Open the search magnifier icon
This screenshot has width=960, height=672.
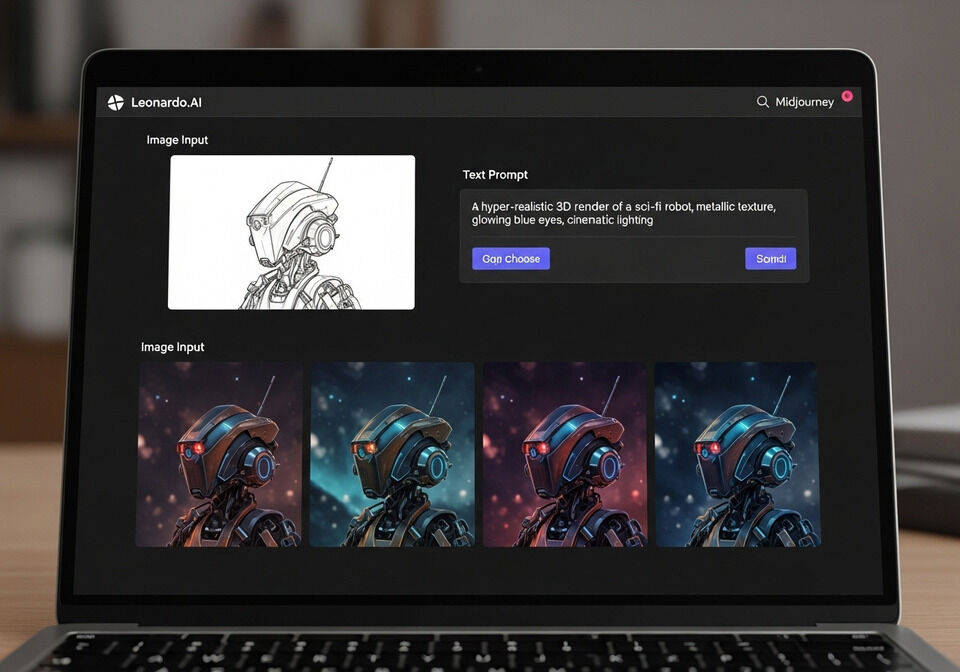tap(763, 101)
